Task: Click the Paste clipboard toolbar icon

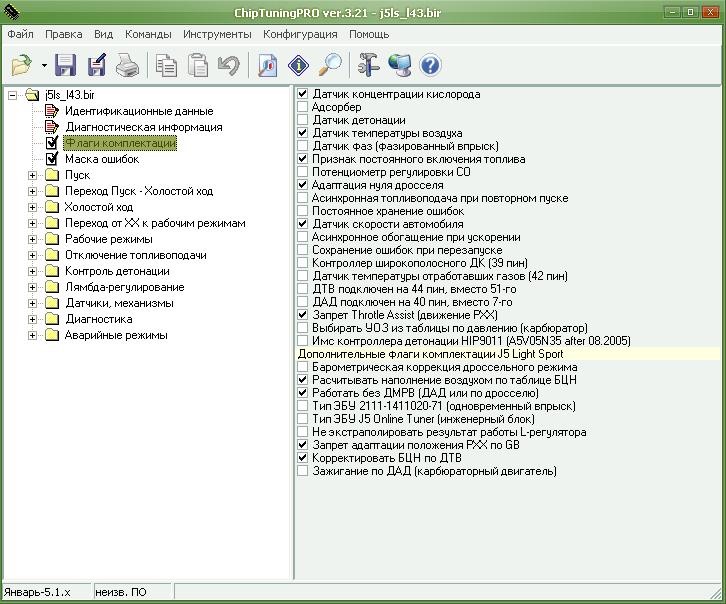Action: tap(198, 65)
